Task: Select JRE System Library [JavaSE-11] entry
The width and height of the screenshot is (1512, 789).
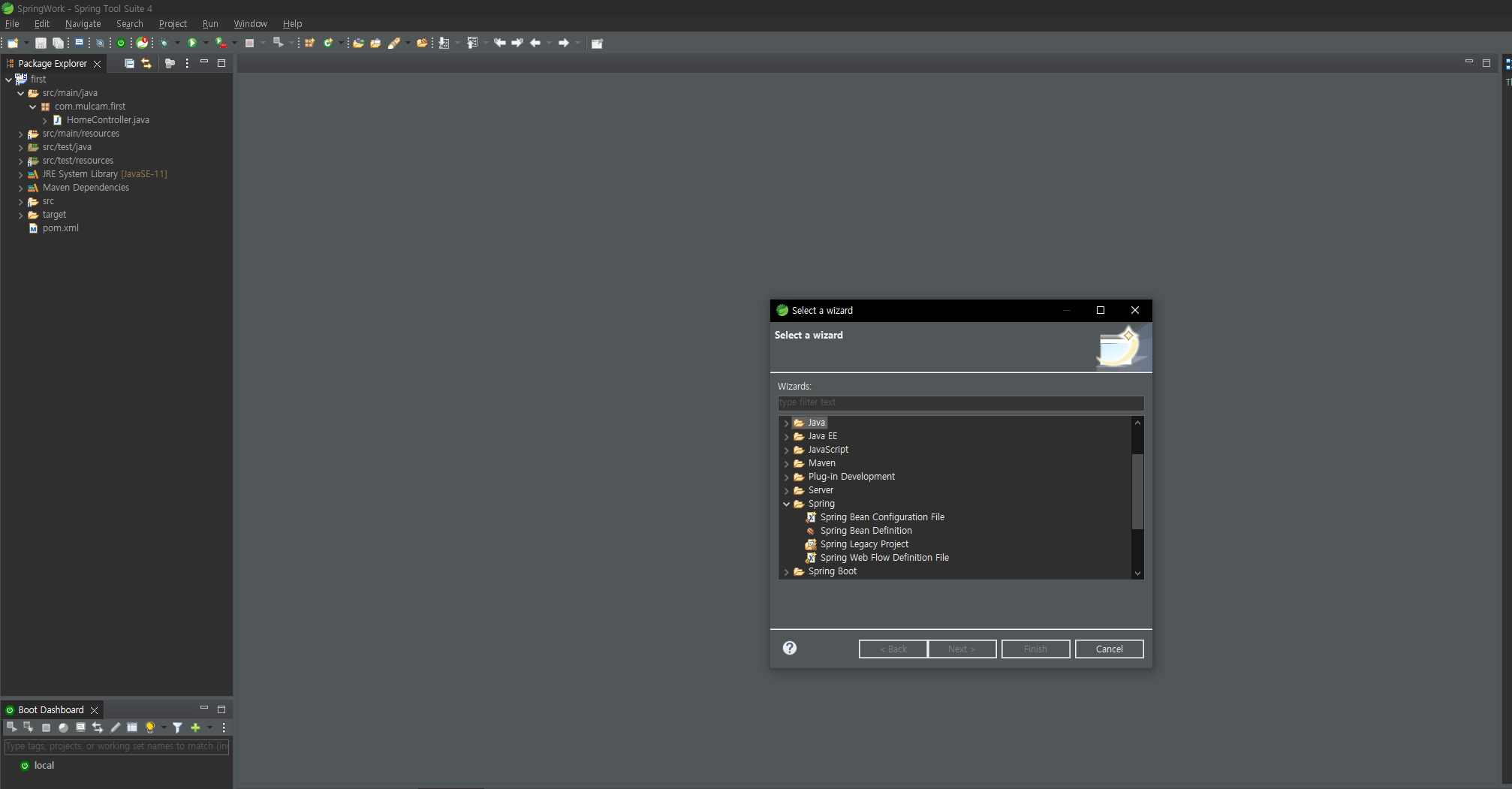Action: point(104,174)
